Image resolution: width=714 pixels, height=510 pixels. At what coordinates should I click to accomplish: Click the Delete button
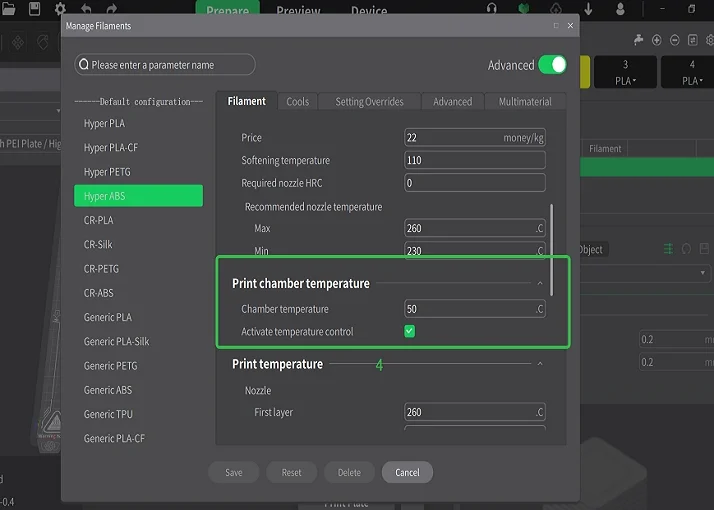[349, 472]
